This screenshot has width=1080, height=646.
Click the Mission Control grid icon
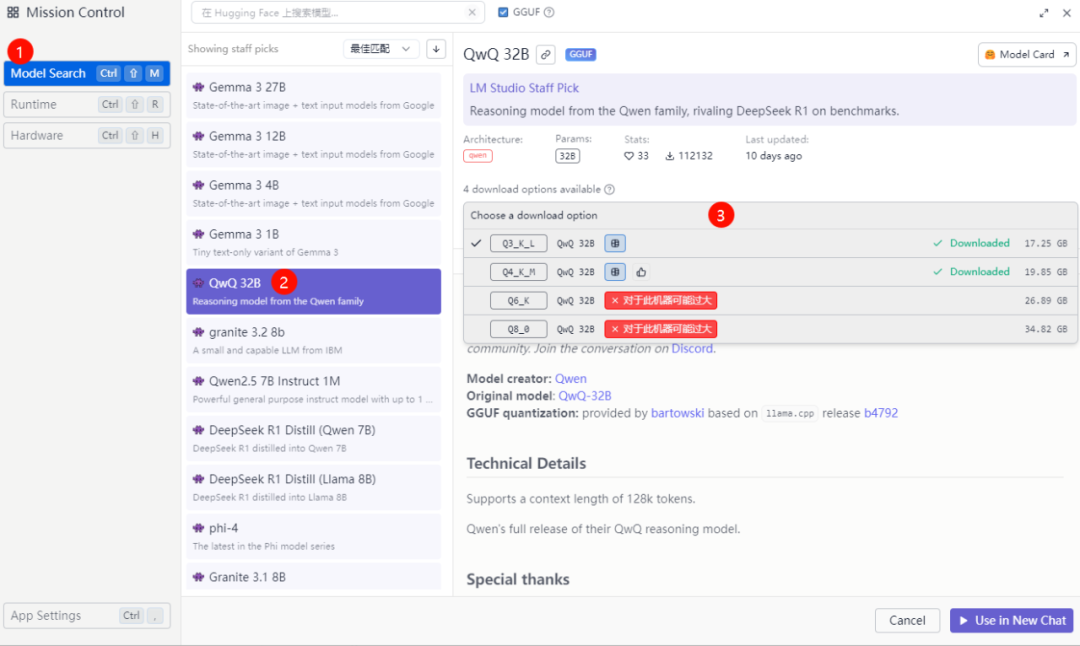point(13,12)
